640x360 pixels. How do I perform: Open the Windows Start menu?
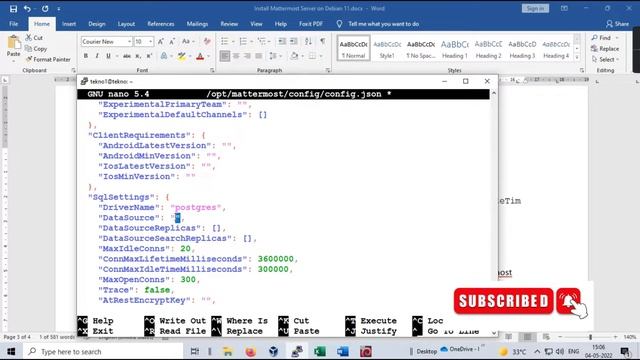11,351
